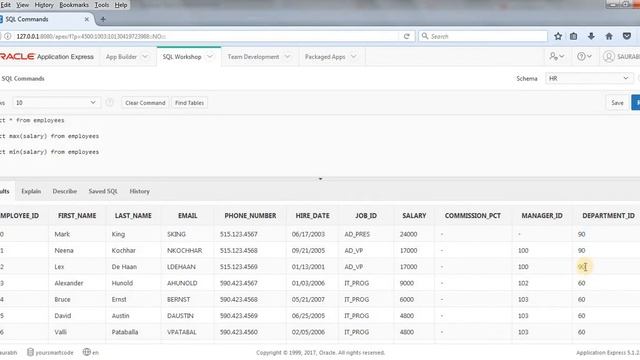The image size is (640, 360).
Task: Expand the Packaged Apps dropdown arrow
Action: click(x=354, y=57)
